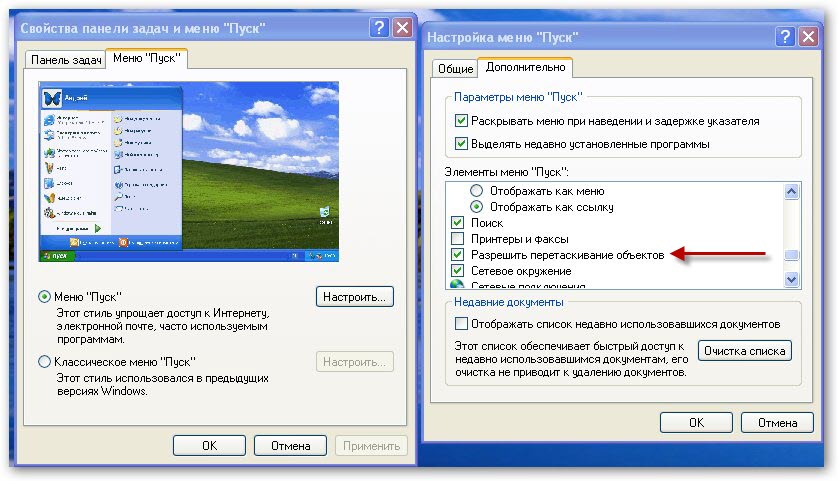
Task: Uncheck Выделять недавно установленные программы
Action: [x=461, y=144]
